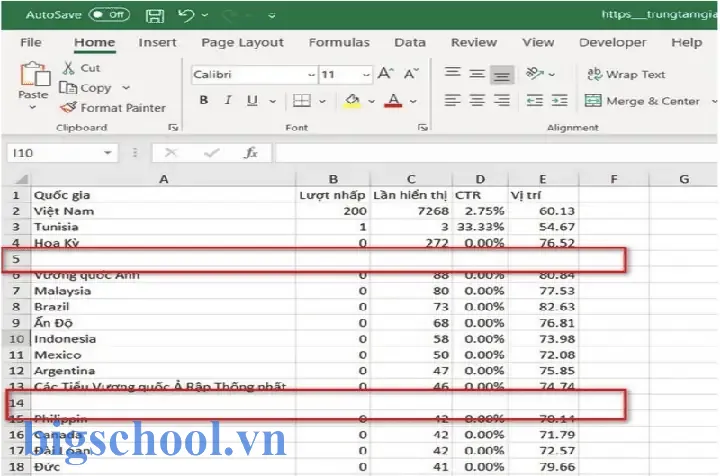Open the Borders options dropdown
720x476 pixels.
322,101
